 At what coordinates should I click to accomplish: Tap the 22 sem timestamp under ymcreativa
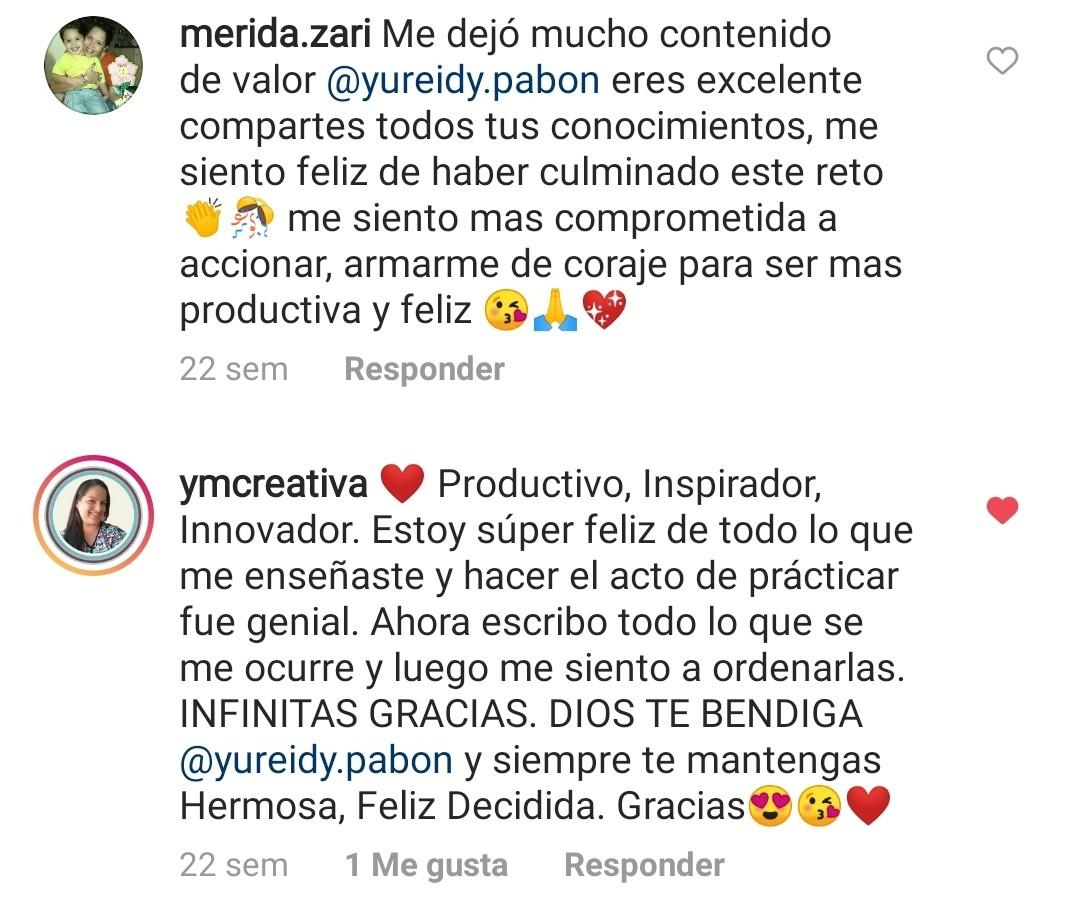click(233, 866)
